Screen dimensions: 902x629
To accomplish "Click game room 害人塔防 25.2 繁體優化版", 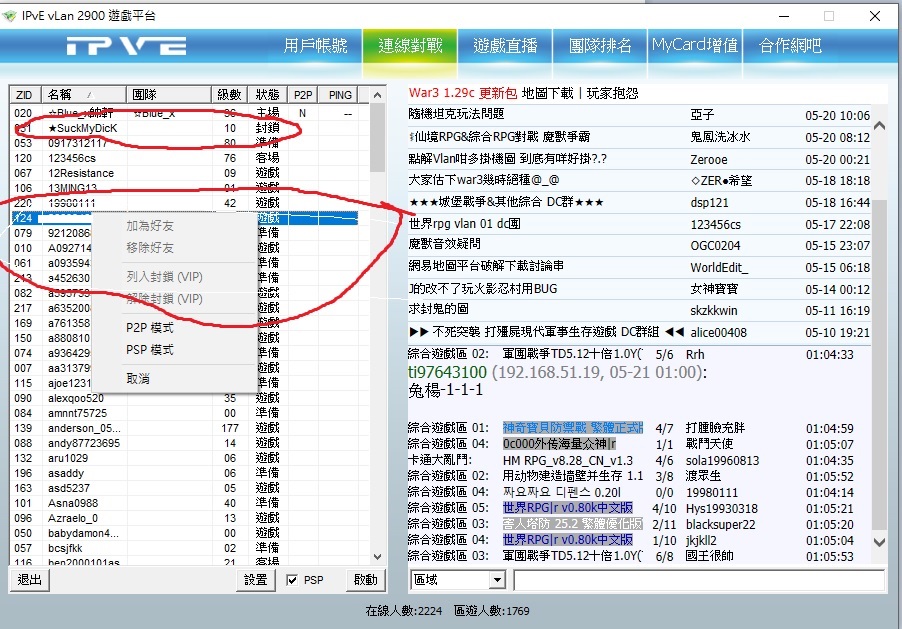I will [572, 524].
